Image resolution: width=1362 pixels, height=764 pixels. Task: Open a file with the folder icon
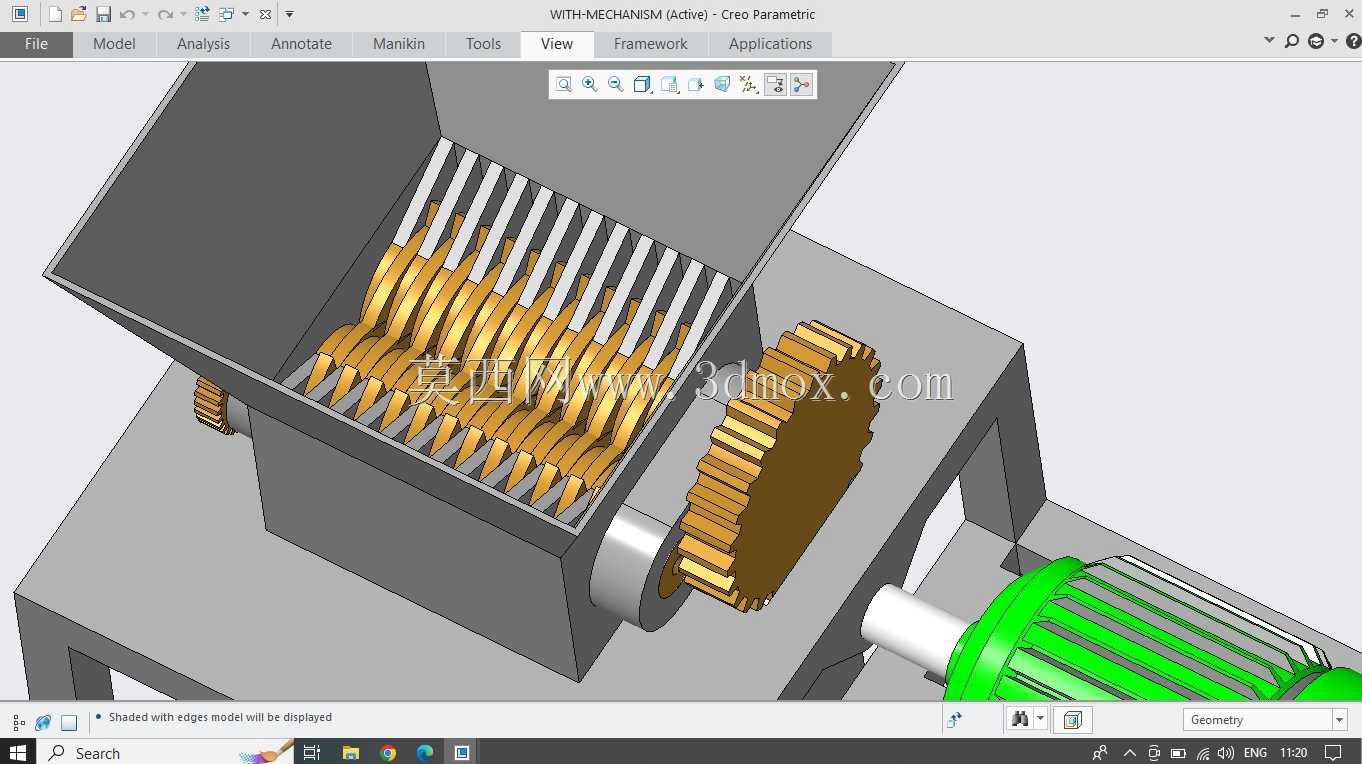click(x=79, y=14)
